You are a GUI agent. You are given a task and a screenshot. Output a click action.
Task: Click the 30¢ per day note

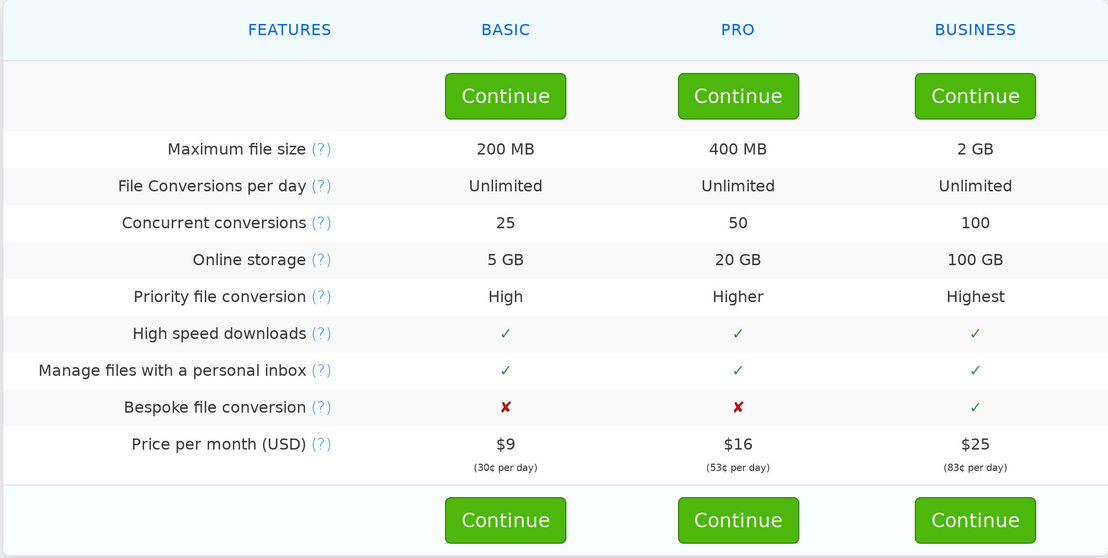(505, 468)
